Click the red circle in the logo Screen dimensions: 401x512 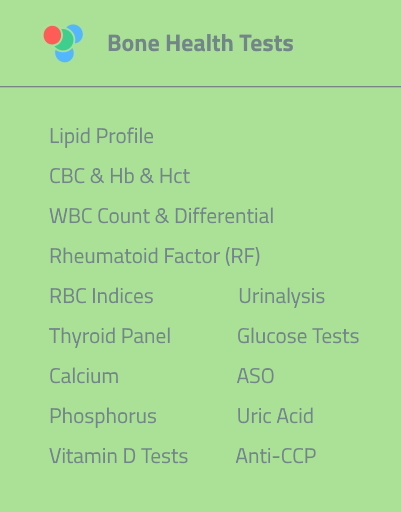pos(52,35)
